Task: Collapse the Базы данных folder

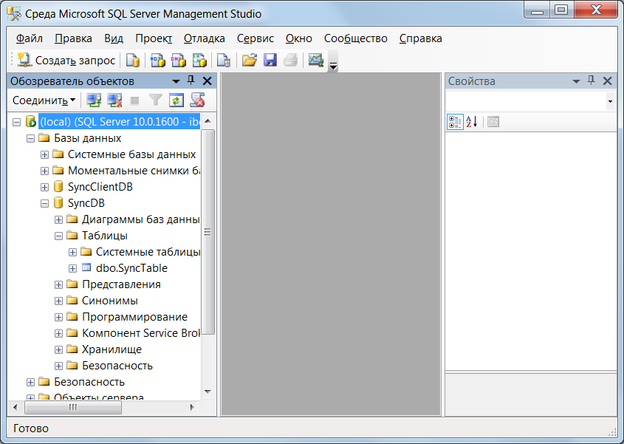Action: coord(31,138)
